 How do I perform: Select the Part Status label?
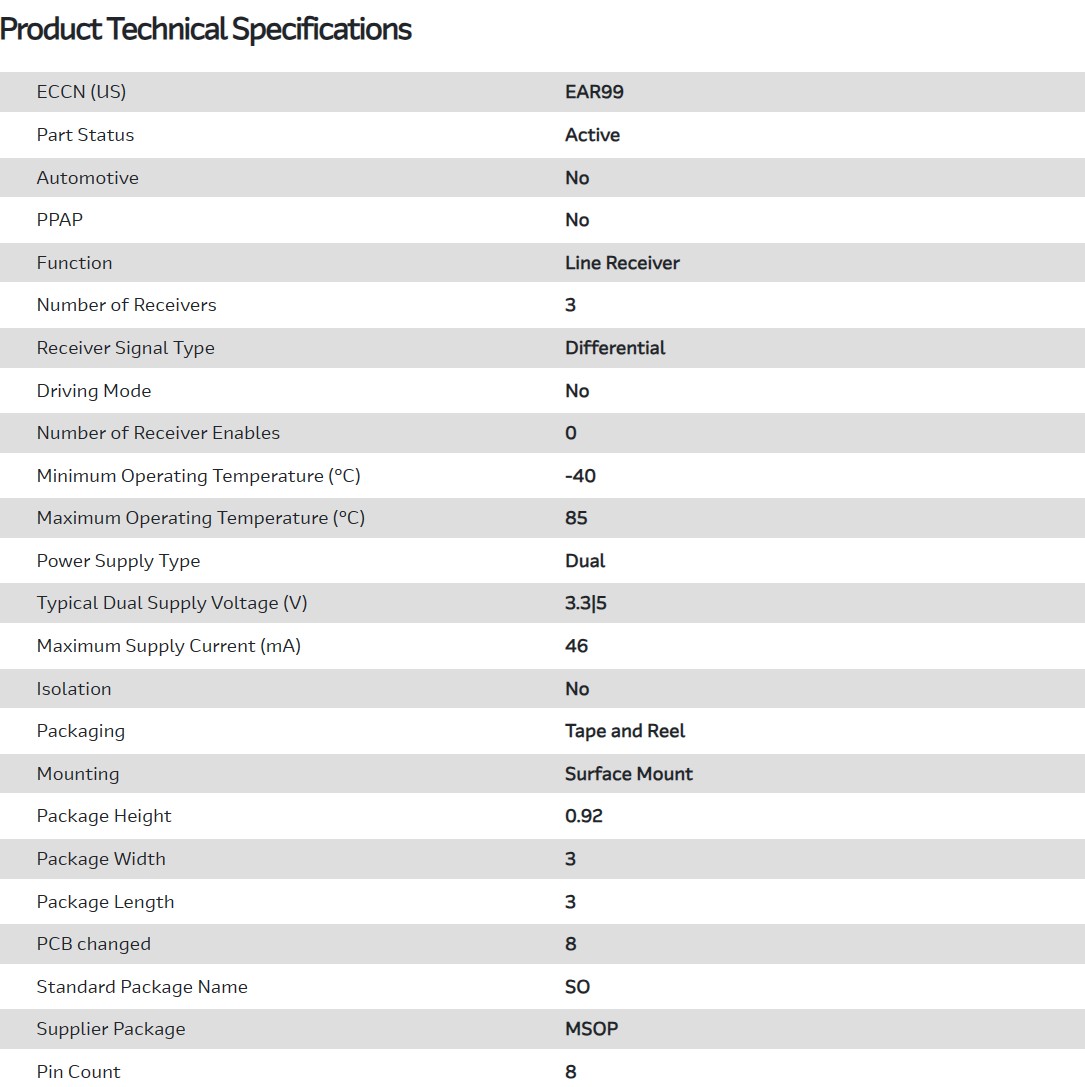85,135
